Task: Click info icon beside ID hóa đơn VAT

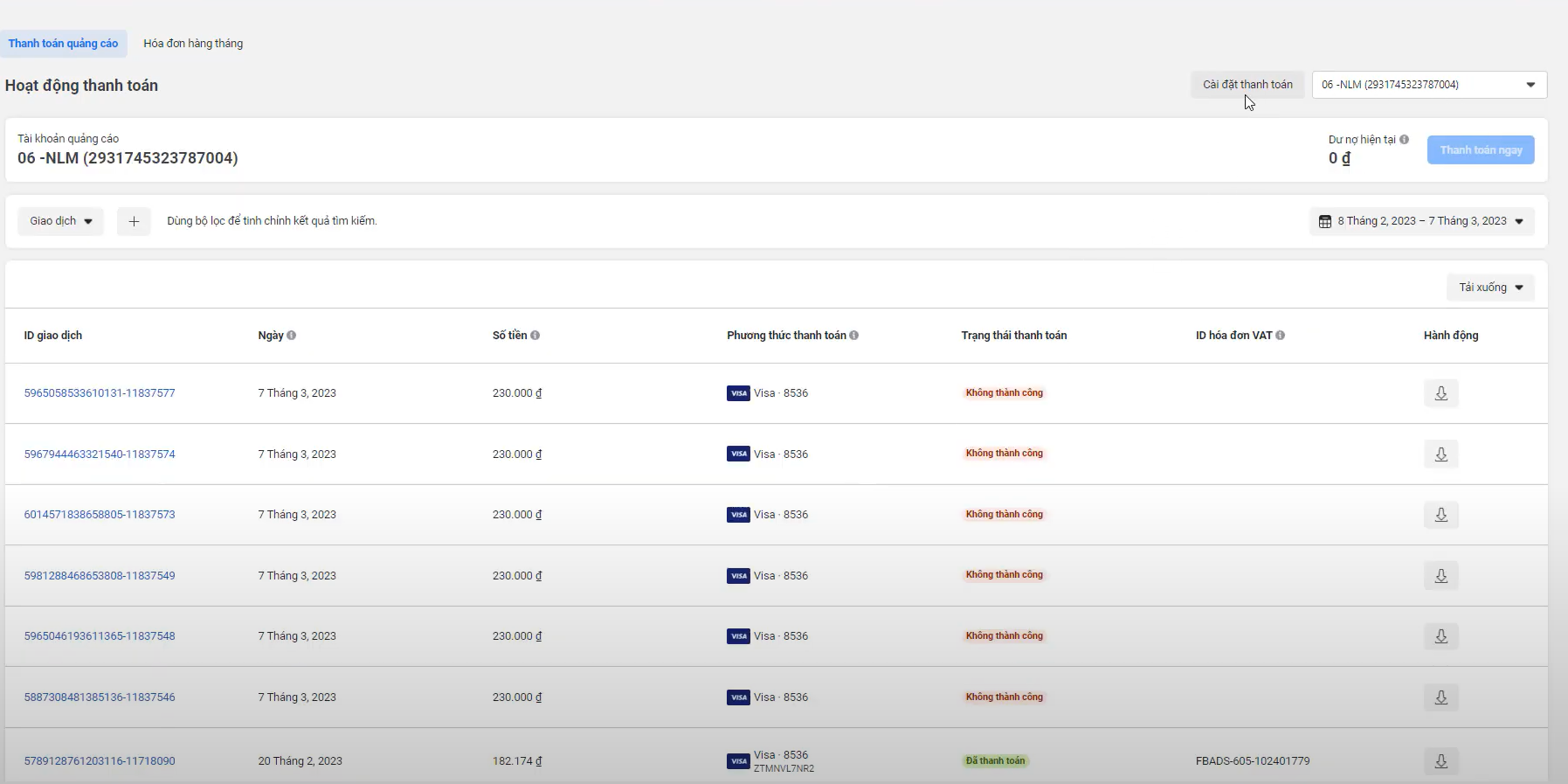Action: coord(1280,336)
